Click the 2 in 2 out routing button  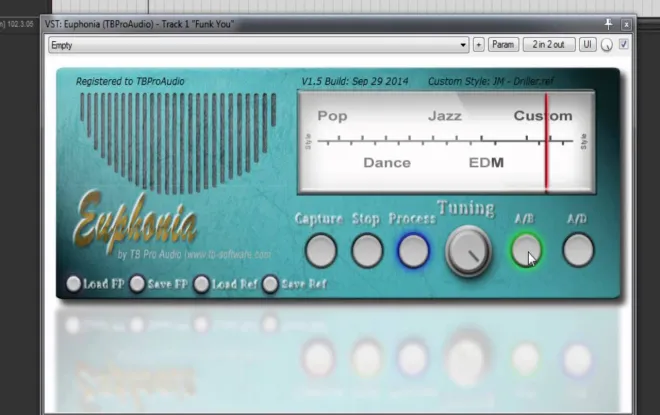548,45
